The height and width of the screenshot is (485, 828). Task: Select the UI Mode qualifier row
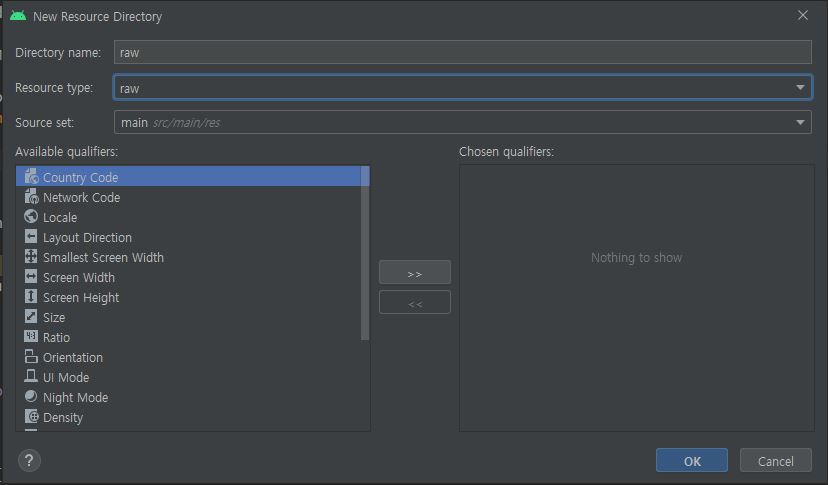pyautogui.click(x=189, y=377)
